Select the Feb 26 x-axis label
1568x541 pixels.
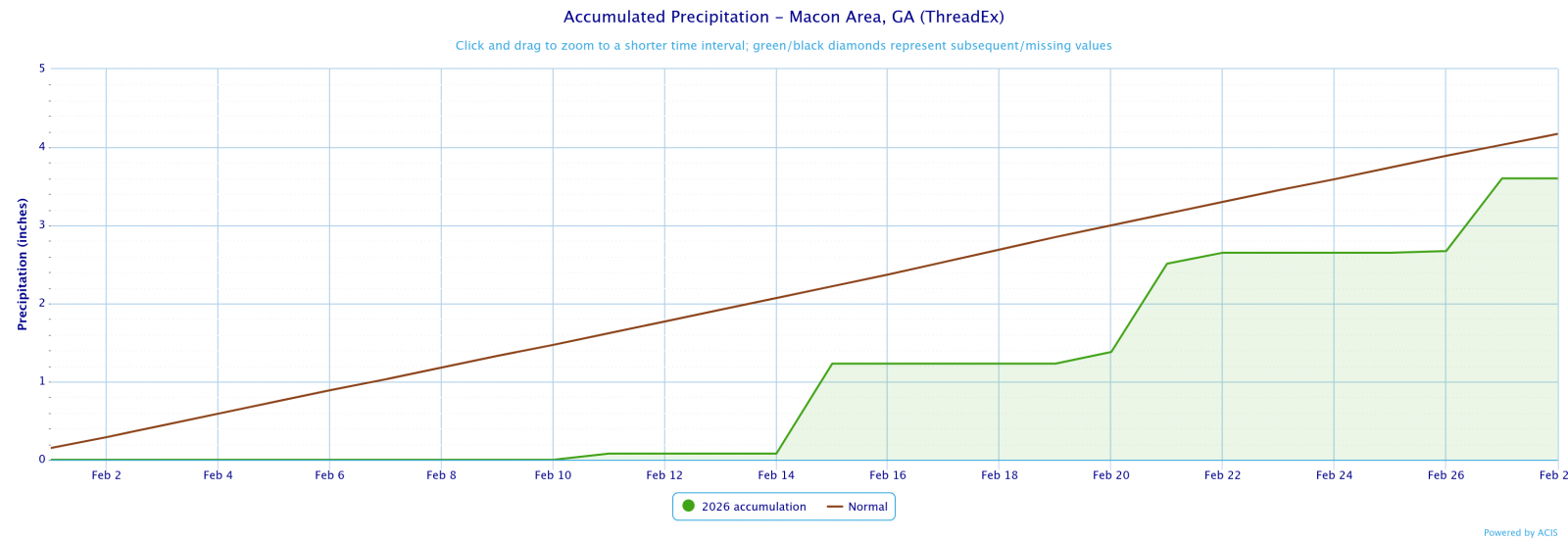click(1445, 475)
